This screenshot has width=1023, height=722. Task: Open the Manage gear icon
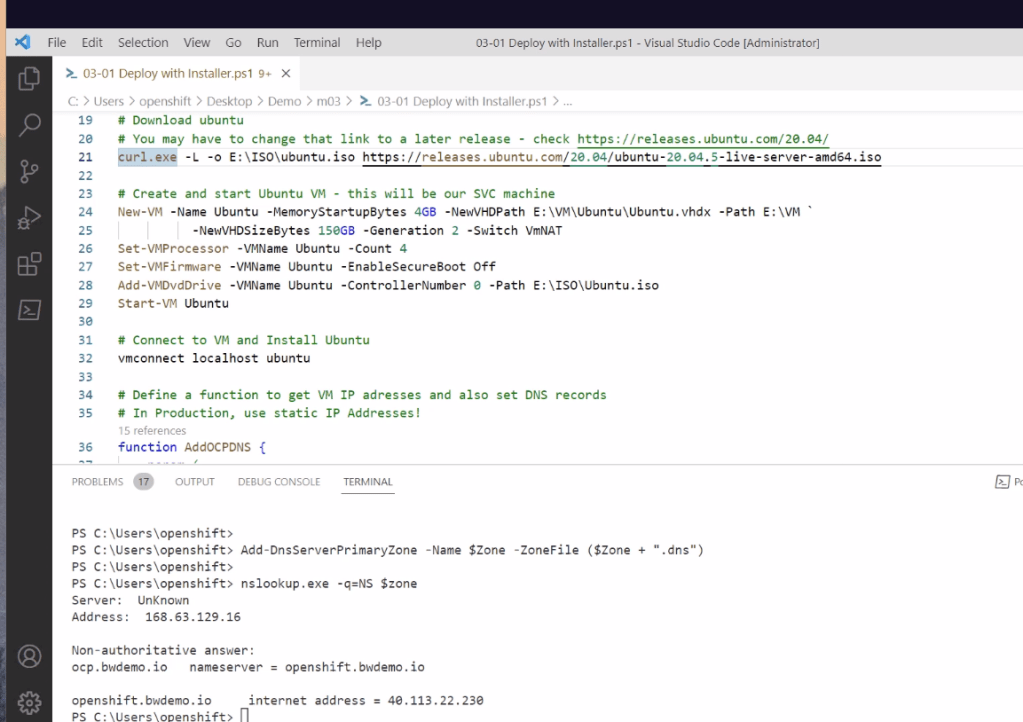pos(29,702)
